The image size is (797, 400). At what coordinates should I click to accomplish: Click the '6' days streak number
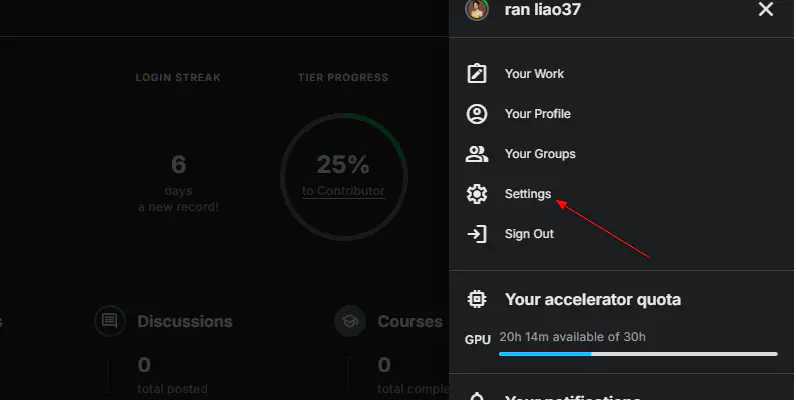click(x=178, y=164)
